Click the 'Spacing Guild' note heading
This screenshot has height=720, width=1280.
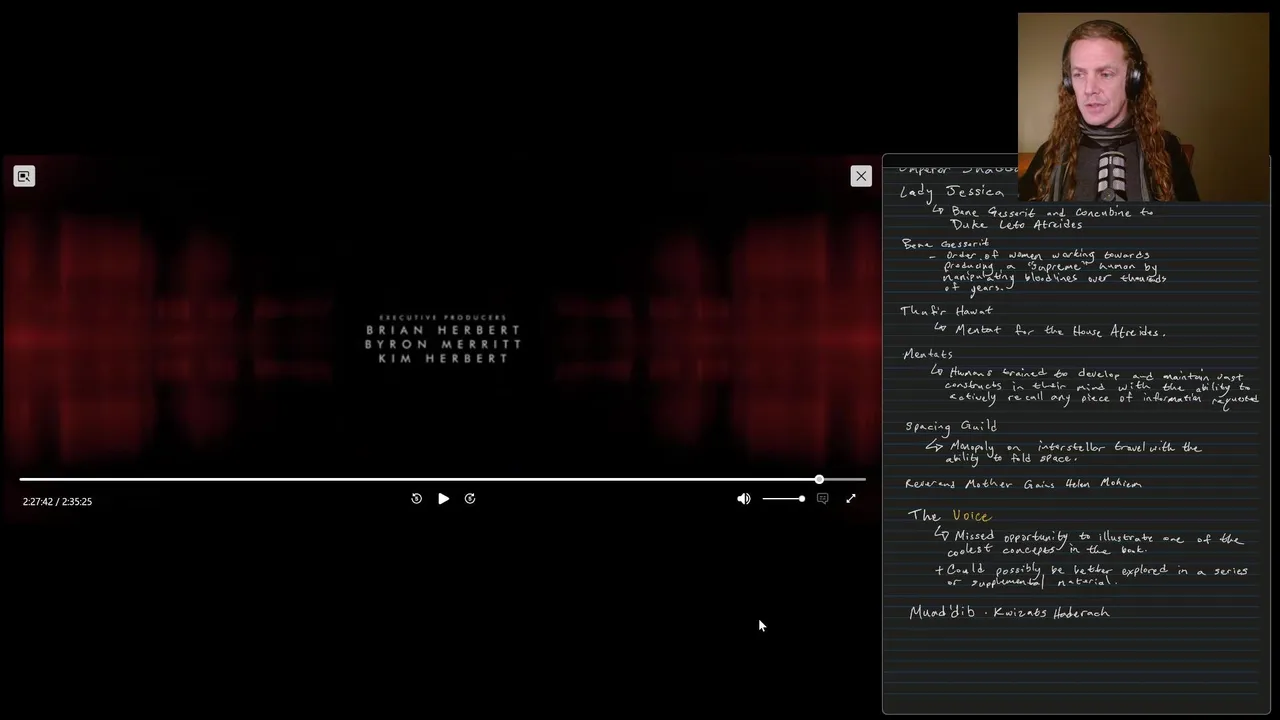point(951,426)
